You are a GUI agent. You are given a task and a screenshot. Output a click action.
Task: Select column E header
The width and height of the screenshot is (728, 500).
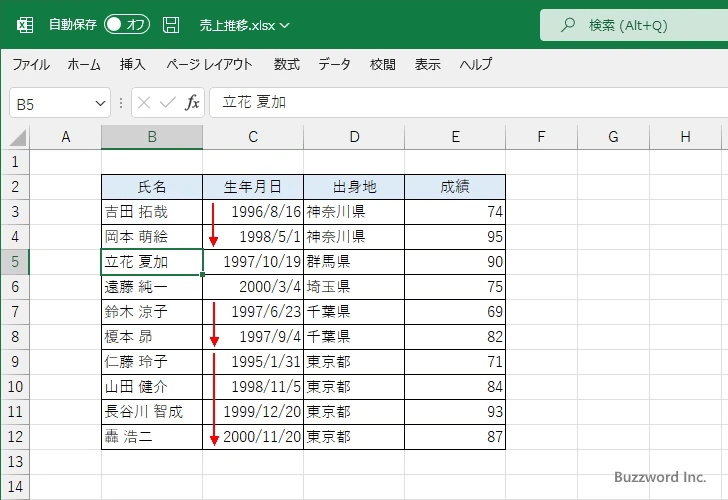point(455,137)
